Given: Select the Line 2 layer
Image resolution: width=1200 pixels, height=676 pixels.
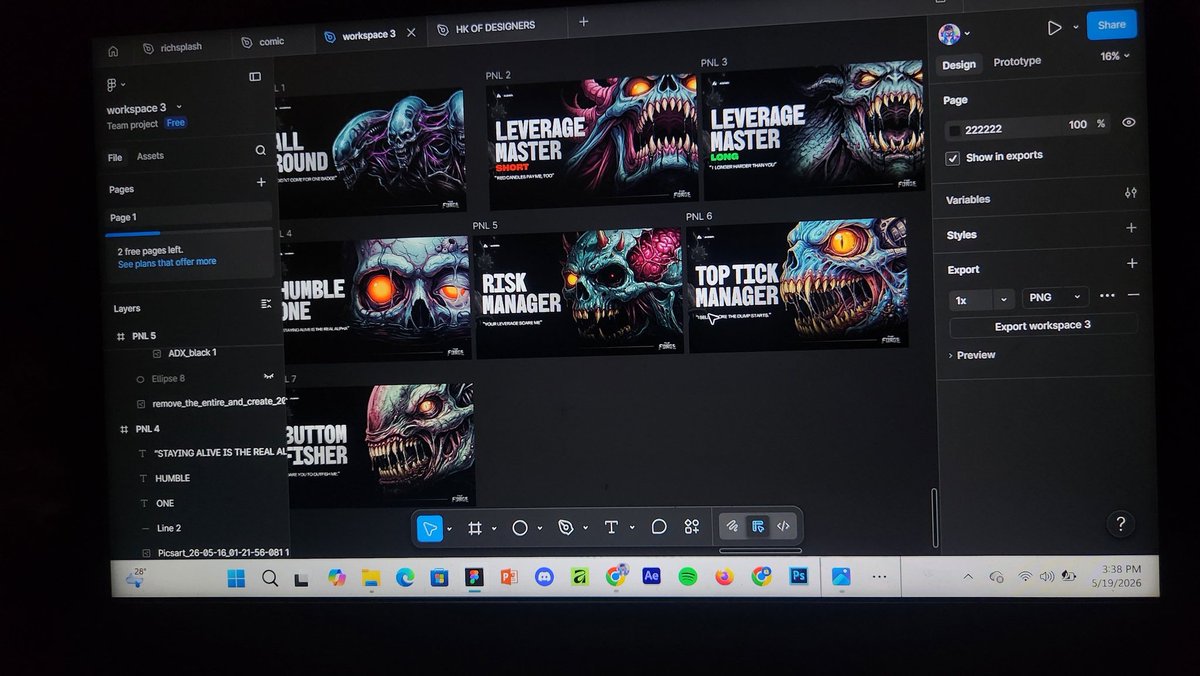Looking at the screenshot, I should [x=169, y=527].
